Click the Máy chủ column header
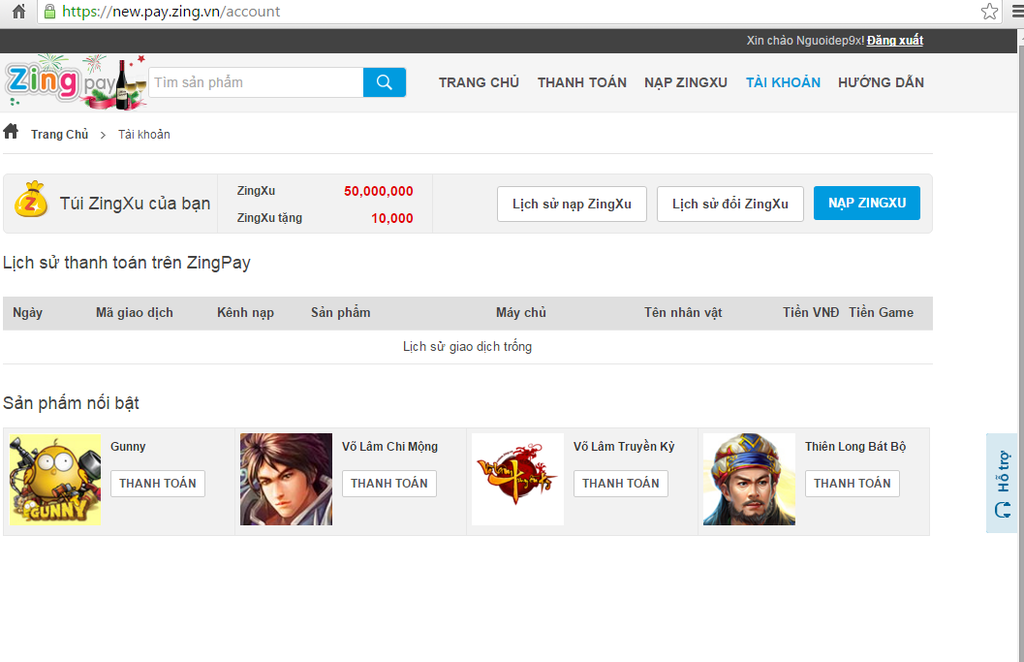1024x662 pixels. 521,313
